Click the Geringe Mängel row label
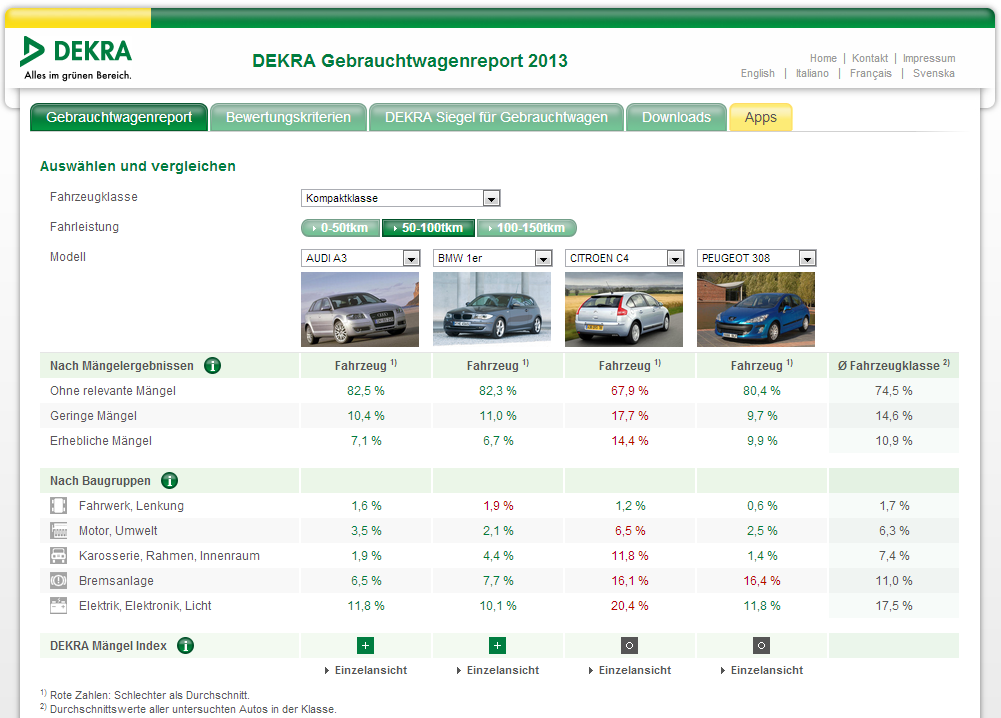1001x718 pixels. tap(93, 415)
